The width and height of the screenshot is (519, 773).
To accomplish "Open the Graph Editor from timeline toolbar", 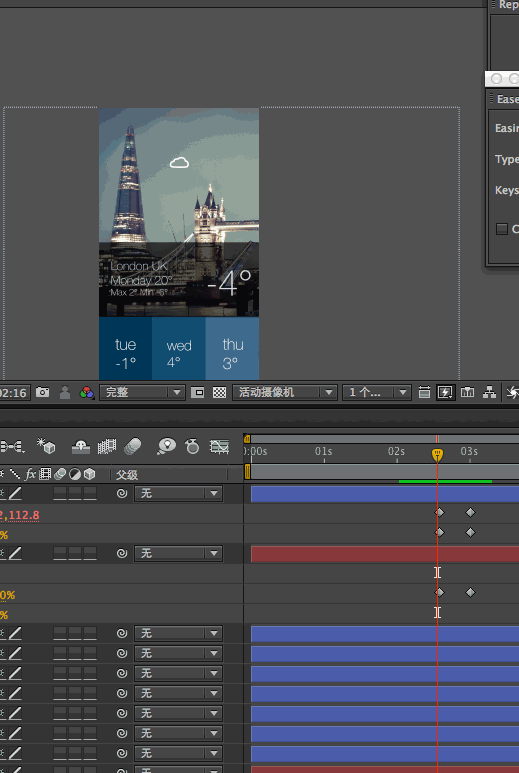I will (219, 447).
